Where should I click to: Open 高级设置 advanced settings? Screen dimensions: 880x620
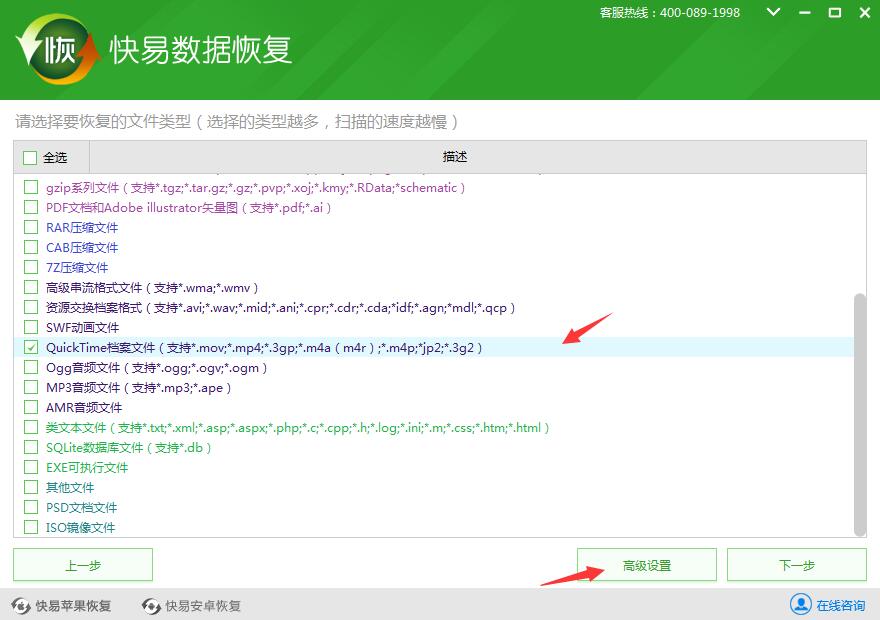click(647, 565)
